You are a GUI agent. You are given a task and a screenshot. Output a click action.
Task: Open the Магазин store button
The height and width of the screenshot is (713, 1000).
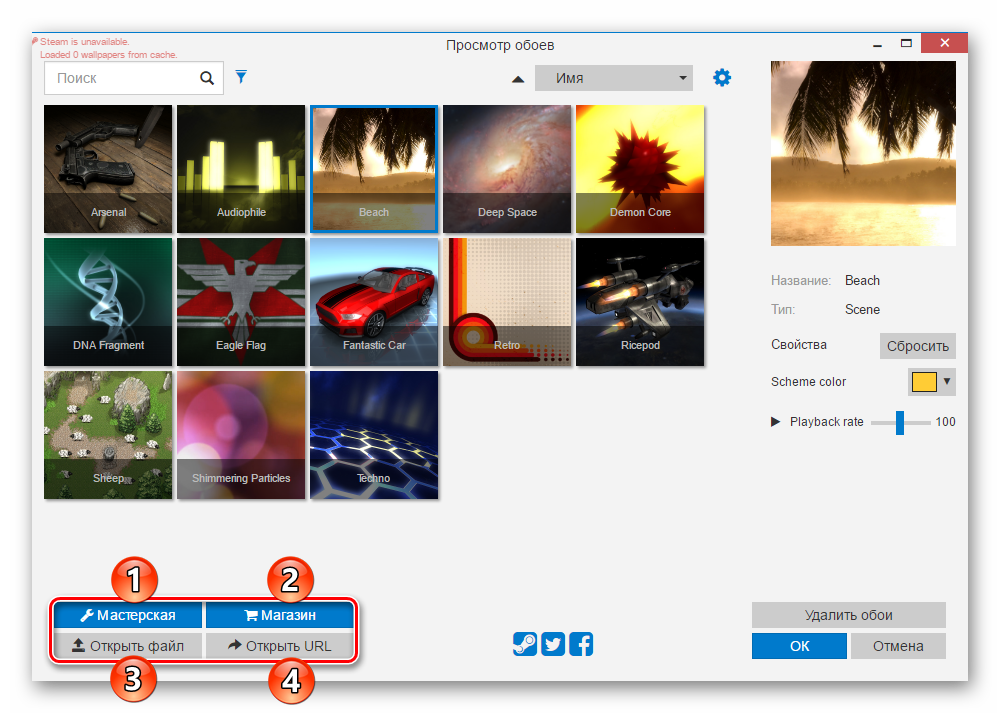[279, 615]
